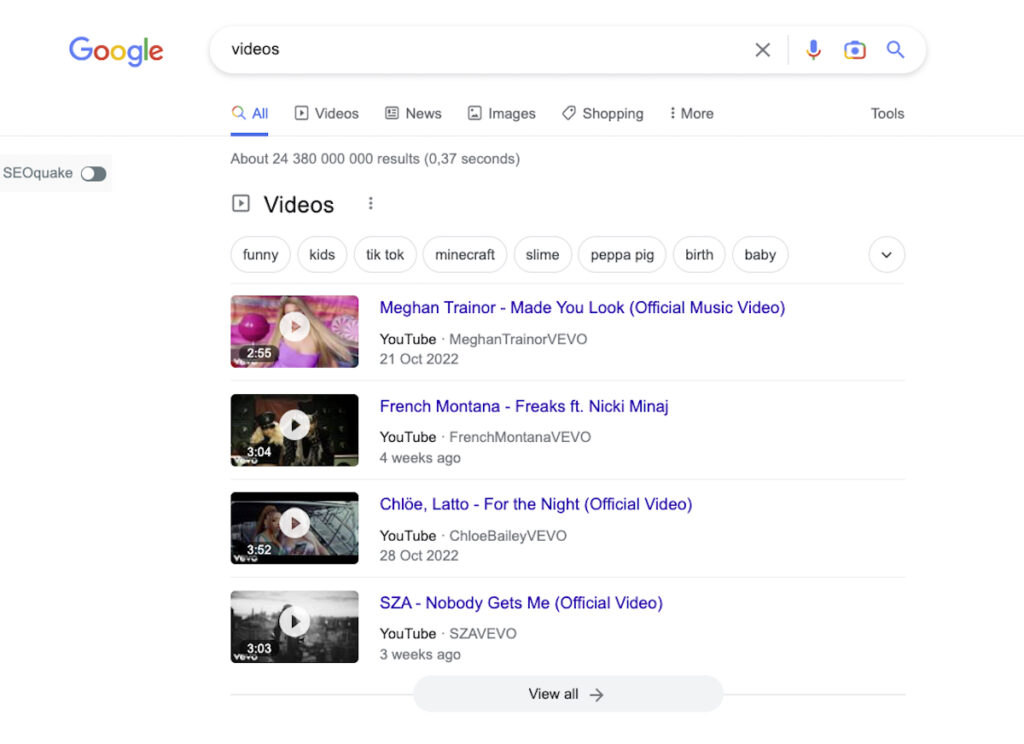Clear the search box with X icon

pos(762,50)
